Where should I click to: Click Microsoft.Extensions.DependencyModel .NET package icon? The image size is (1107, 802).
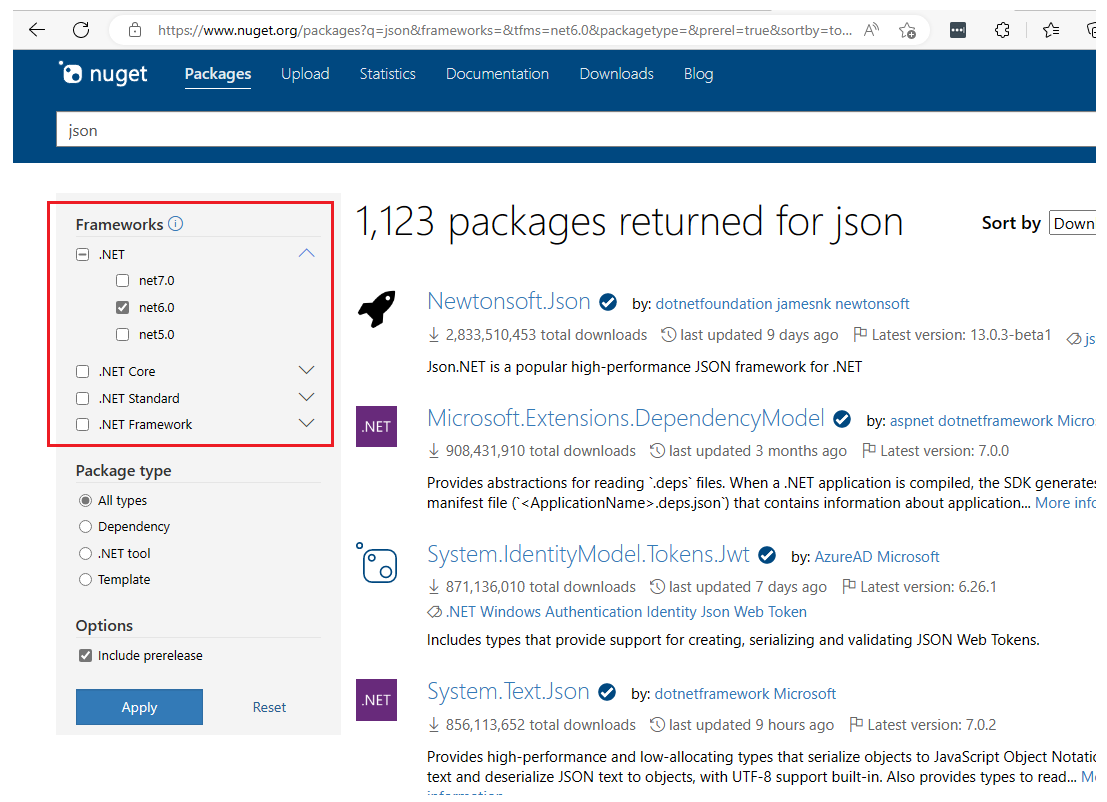click(376, 426)
